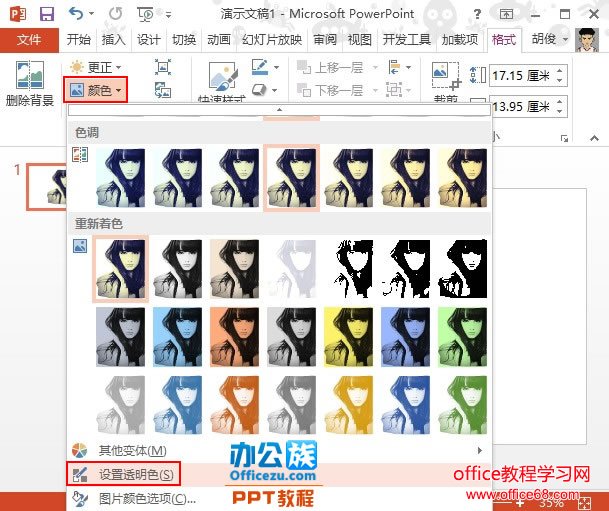
Task: Click the Save icon in quick access toolbar
Action: coord(47,14)
